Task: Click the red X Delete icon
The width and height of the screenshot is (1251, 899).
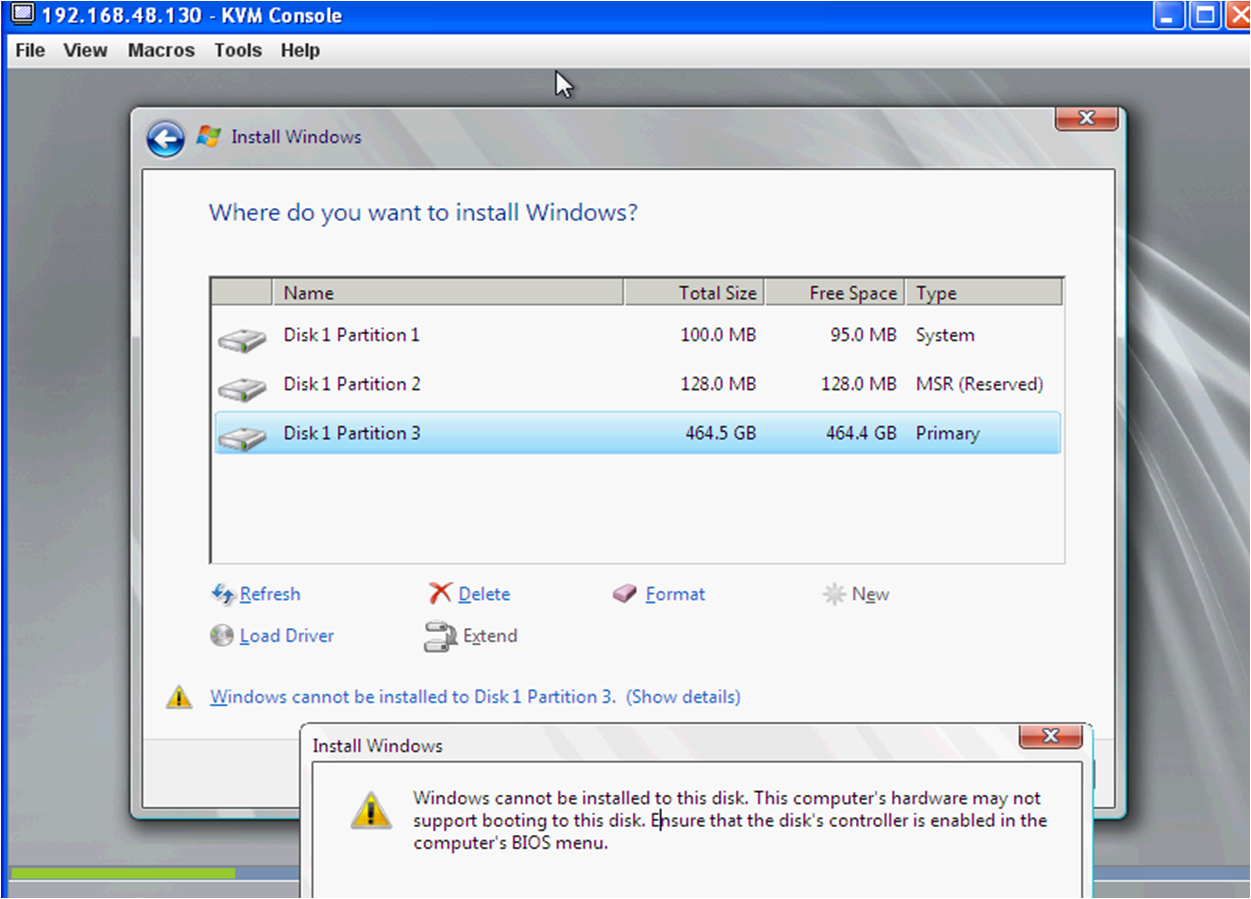Action: [440, 594]
